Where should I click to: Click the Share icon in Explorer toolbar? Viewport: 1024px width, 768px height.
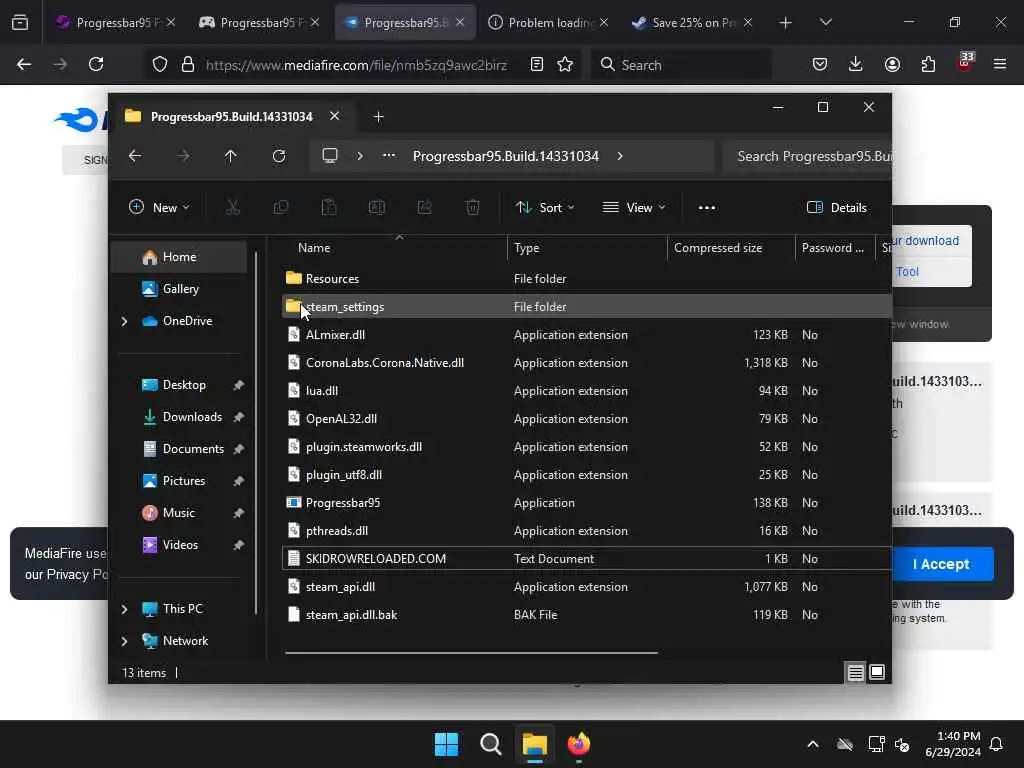tap(424, 208)
